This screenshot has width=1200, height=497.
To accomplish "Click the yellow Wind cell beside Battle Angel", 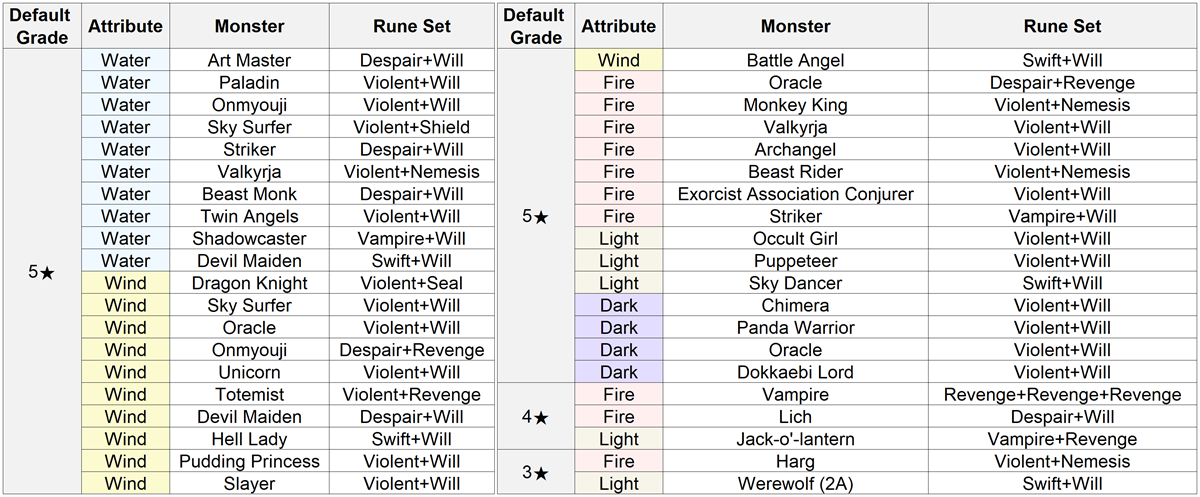I will point(618,61).
